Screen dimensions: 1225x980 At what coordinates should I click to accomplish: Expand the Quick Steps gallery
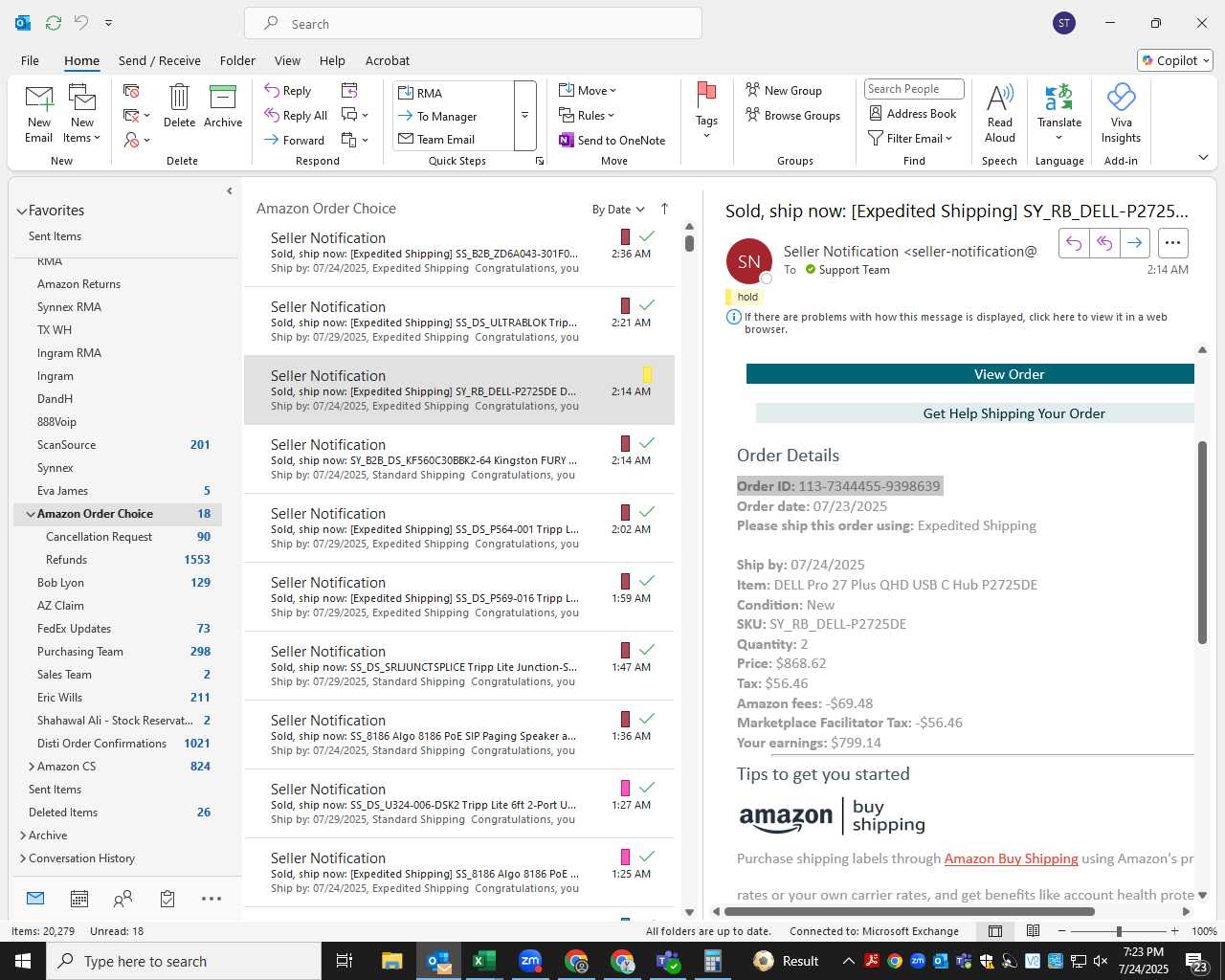click(524, 116)
